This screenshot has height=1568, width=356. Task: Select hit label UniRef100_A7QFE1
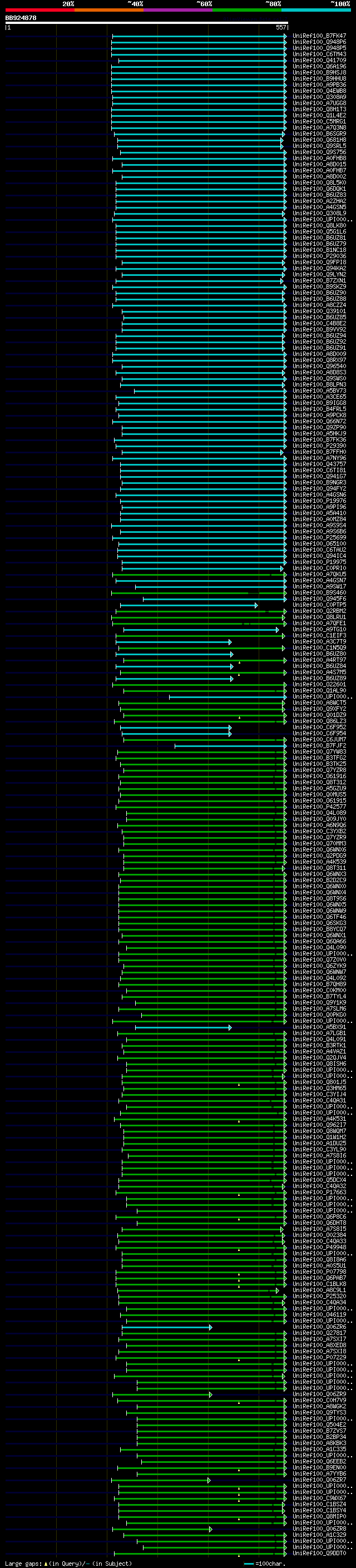319,624
